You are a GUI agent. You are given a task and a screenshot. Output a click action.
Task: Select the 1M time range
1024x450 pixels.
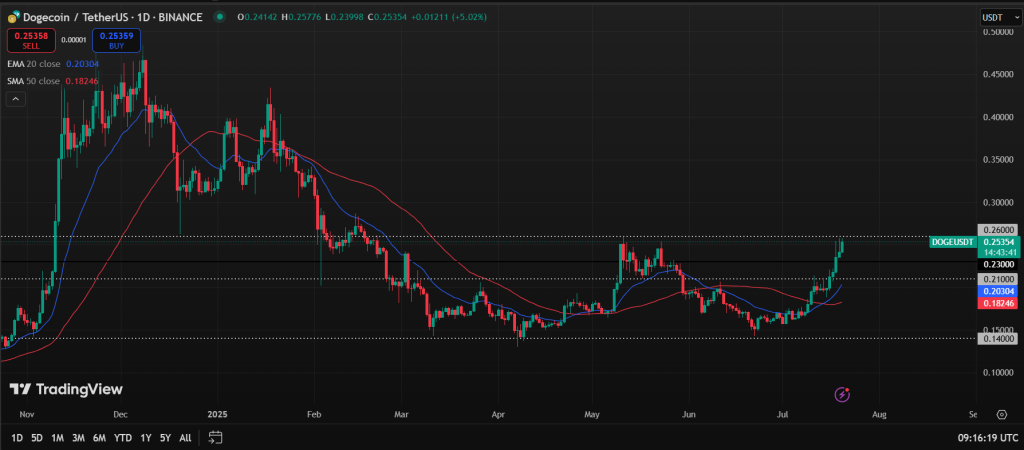tap(57, 438)
